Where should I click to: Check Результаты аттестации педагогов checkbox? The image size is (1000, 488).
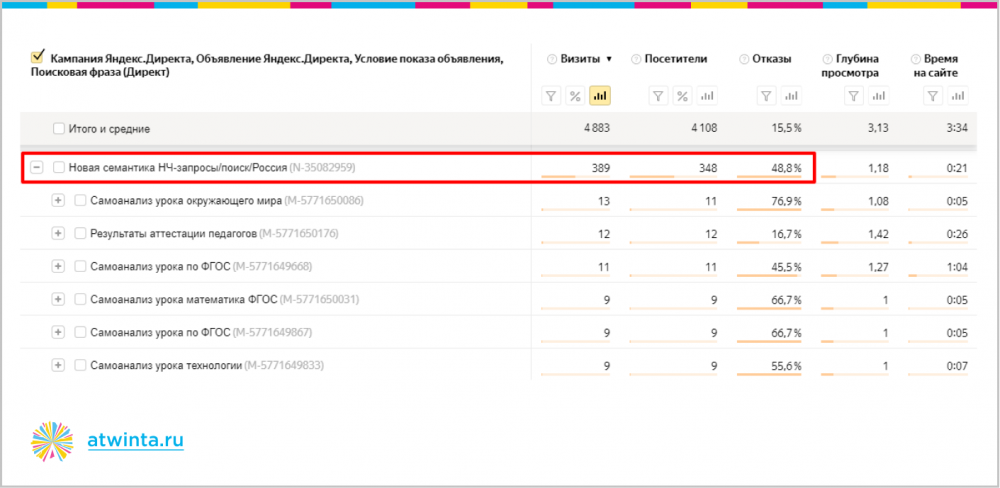tap(80, 233)
